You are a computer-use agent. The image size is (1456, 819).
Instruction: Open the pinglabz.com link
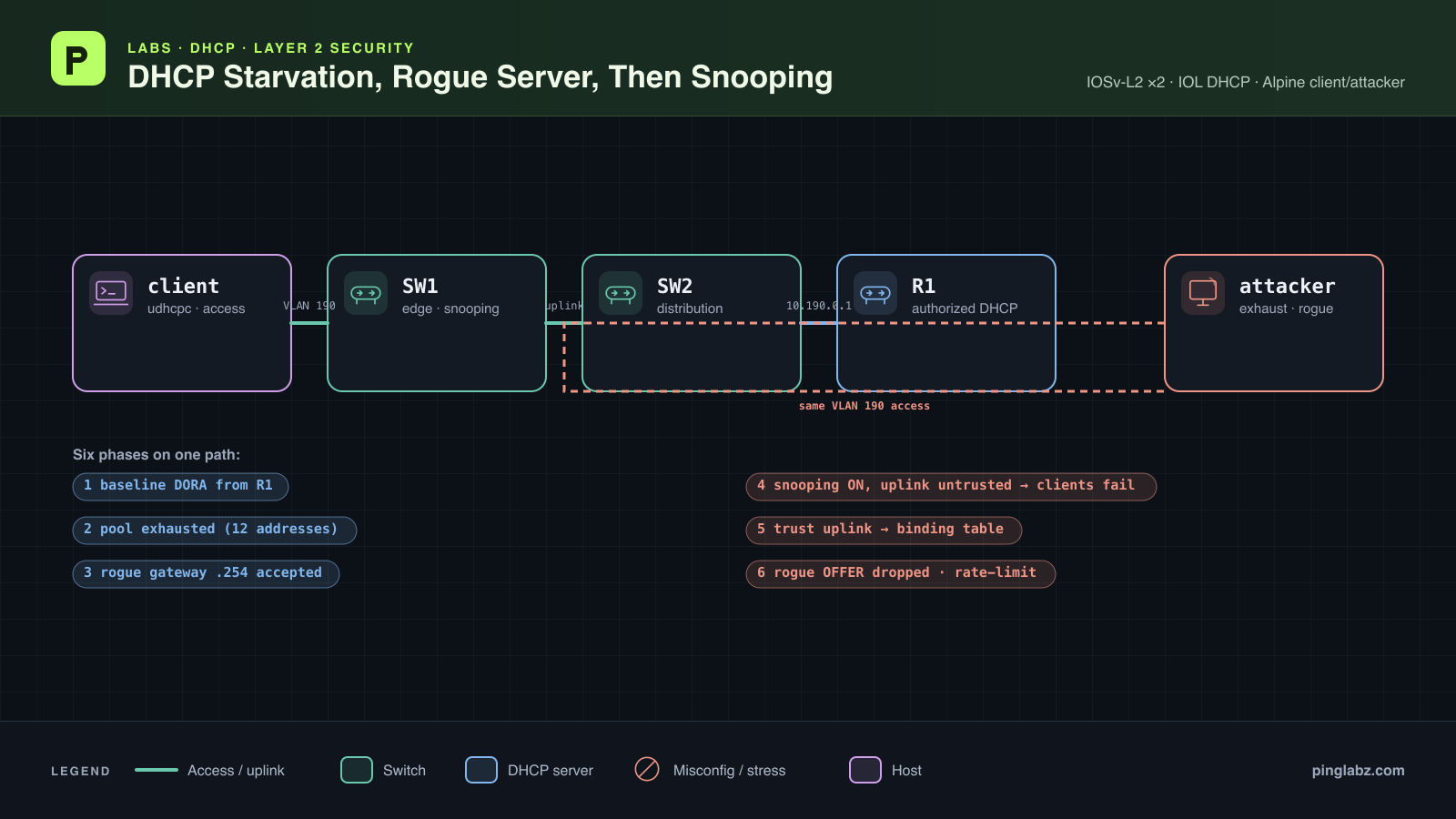(x=1358, y=770)
